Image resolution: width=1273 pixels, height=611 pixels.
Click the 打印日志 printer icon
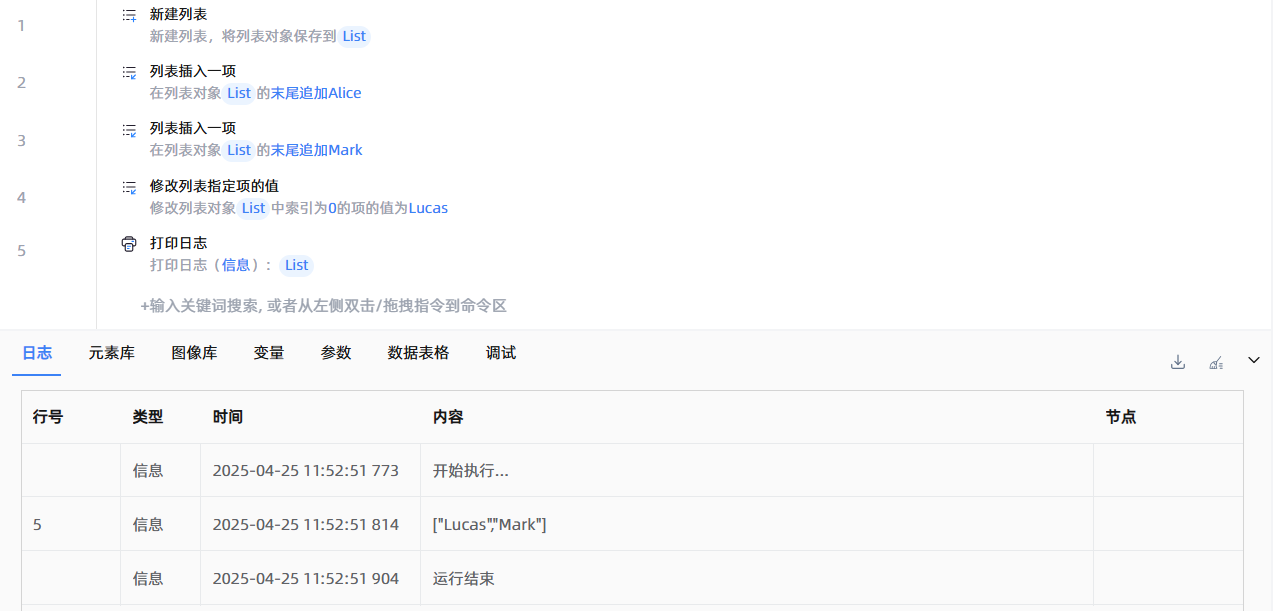[x=129, y=244]
